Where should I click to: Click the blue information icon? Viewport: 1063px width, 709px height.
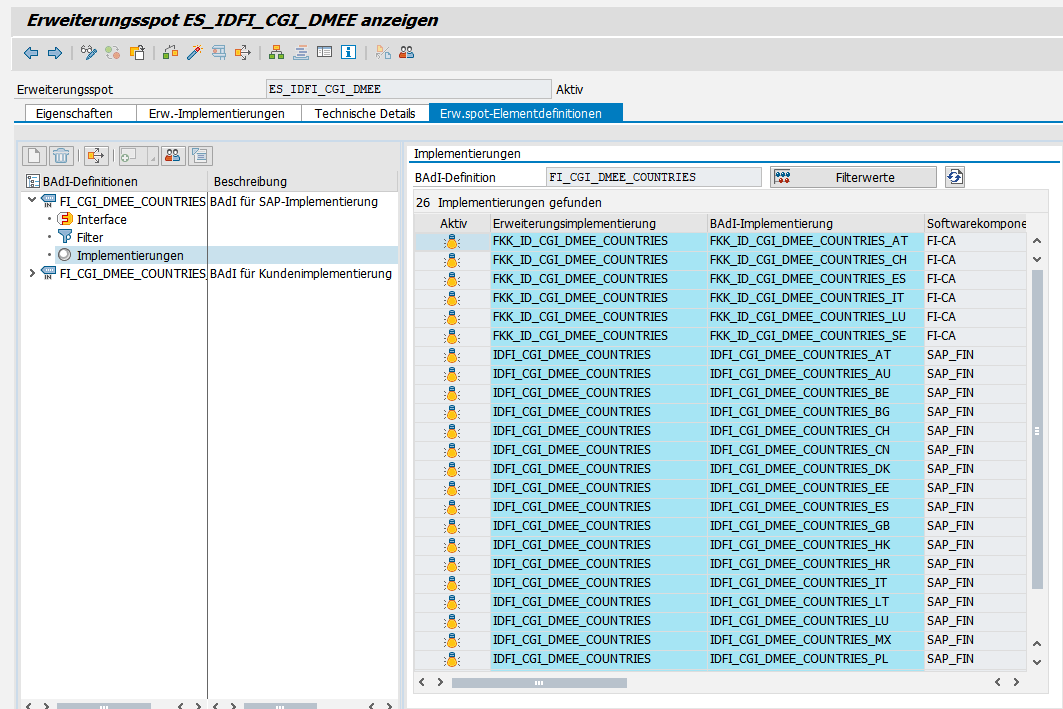tap(348, 52)
